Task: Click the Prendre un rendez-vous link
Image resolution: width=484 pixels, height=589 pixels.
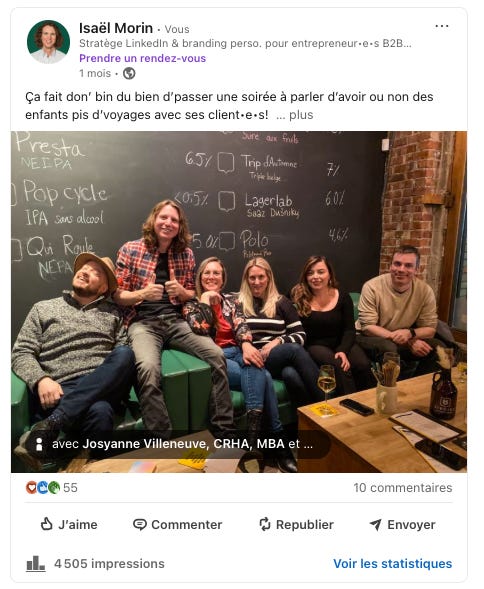Action: pyautogui.click(x=142, y=58)
